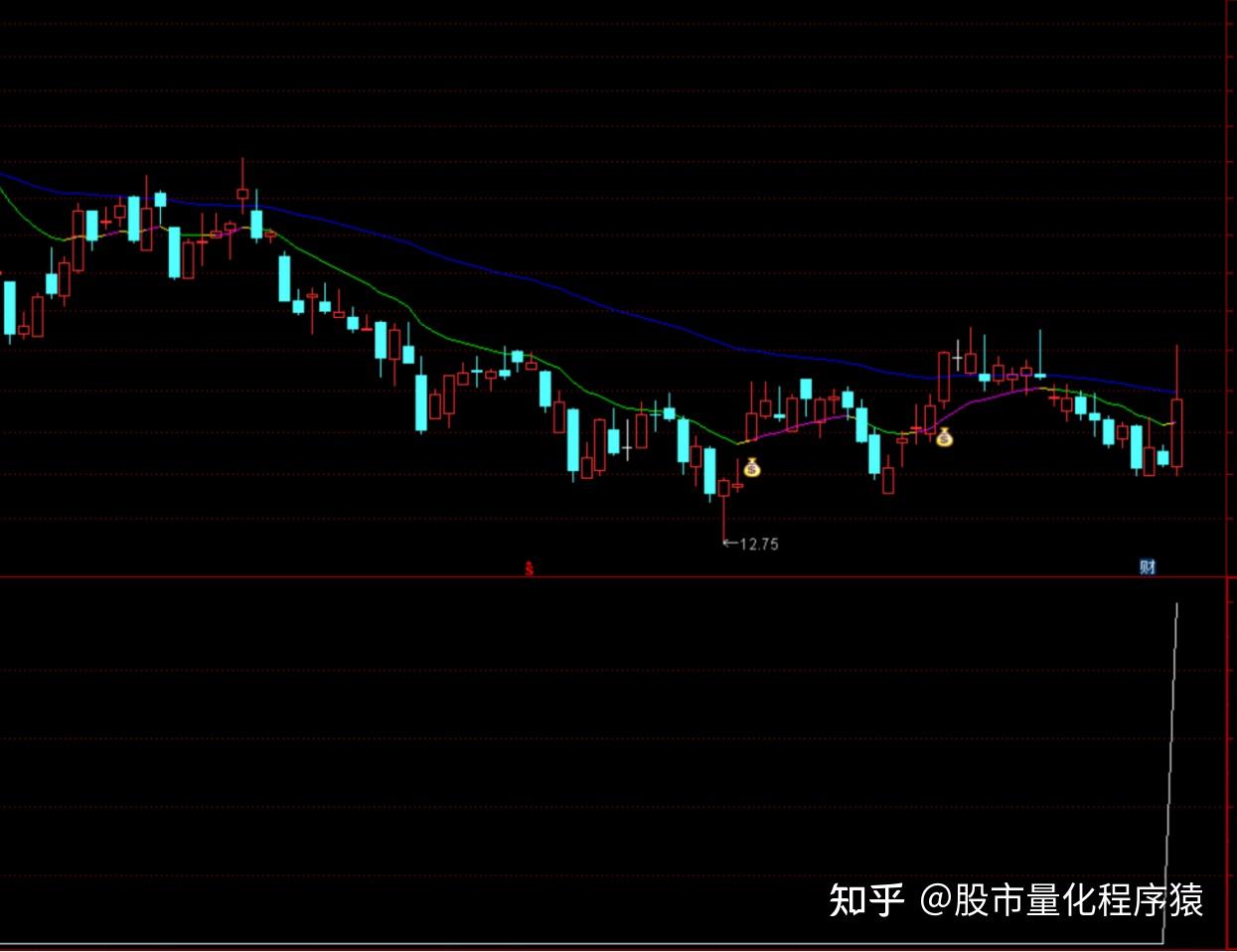Click the money bag signal before the rebound
The height and width of the screenshot is (952, 1237).
(x=944, y=436)
